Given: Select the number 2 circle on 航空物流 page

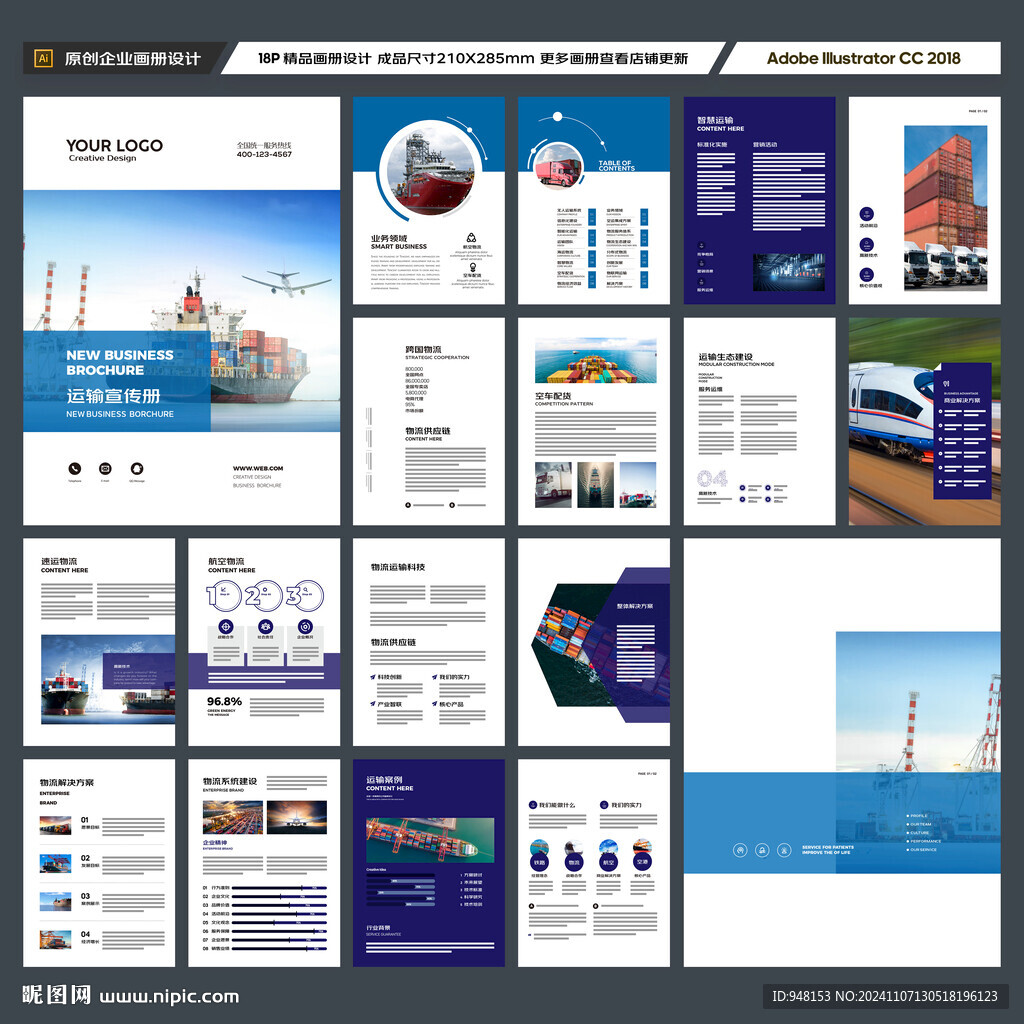Looking at the screenshot, I should (264, 595).
